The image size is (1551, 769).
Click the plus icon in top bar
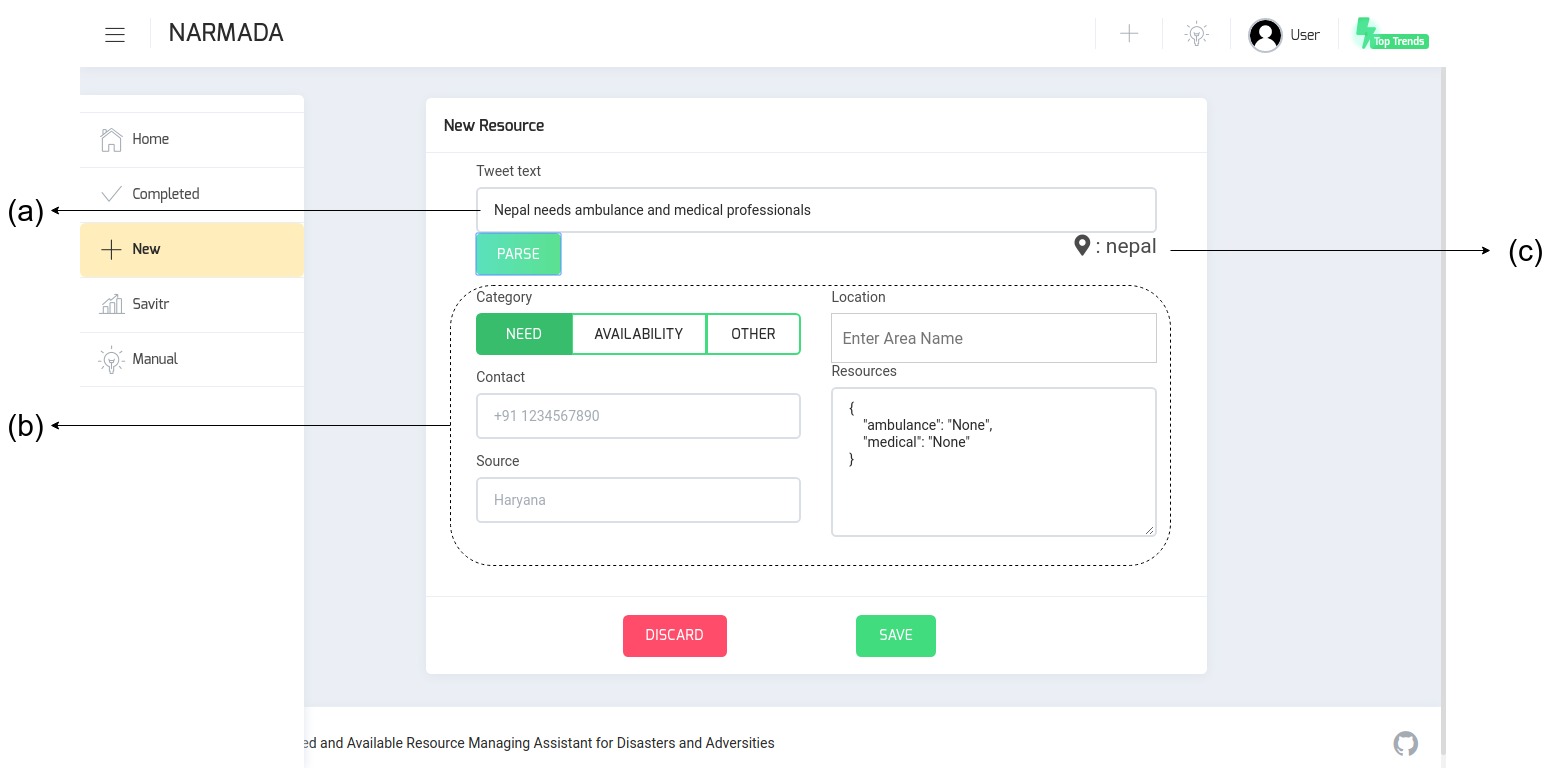[x=1129, y=34]
